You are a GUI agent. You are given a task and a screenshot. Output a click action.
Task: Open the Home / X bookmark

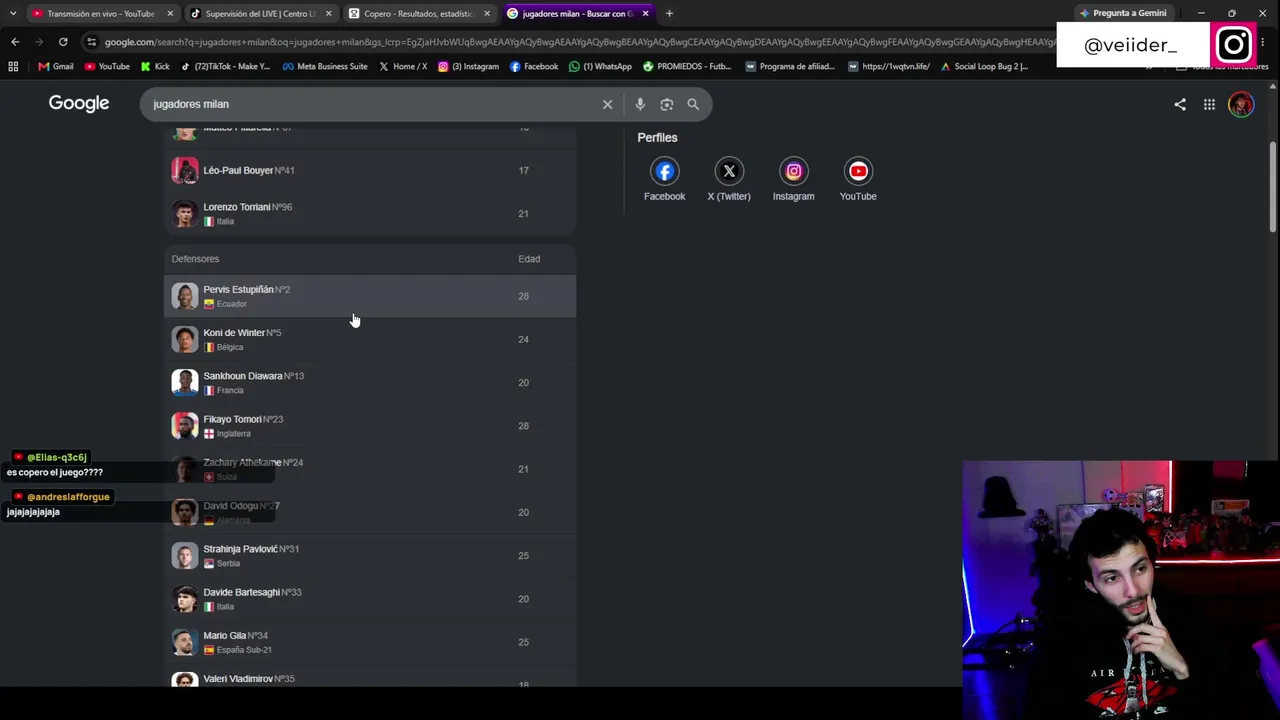[x=403, y=66]
